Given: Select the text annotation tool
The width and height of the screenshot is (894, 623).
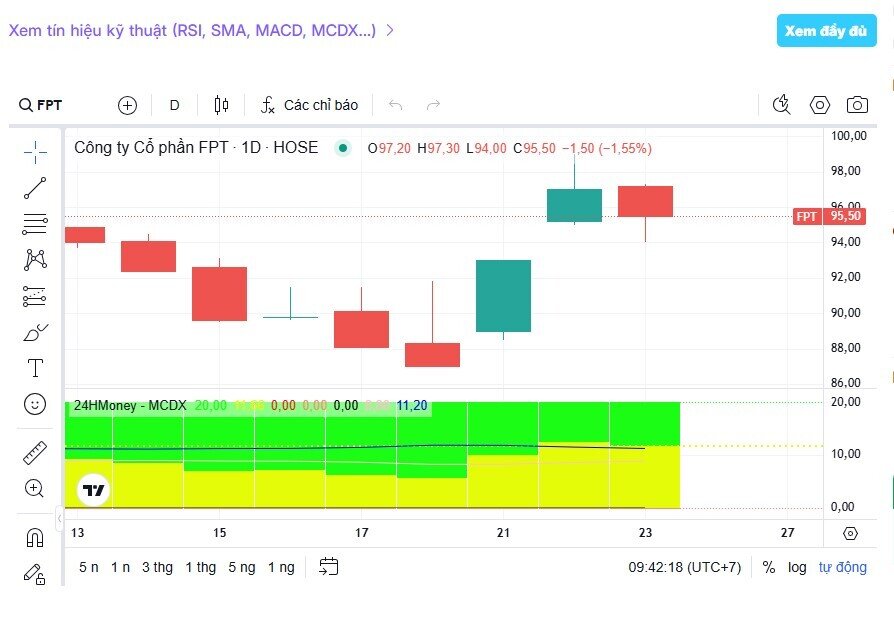Looking at the screenshot, I should point(35,368).
